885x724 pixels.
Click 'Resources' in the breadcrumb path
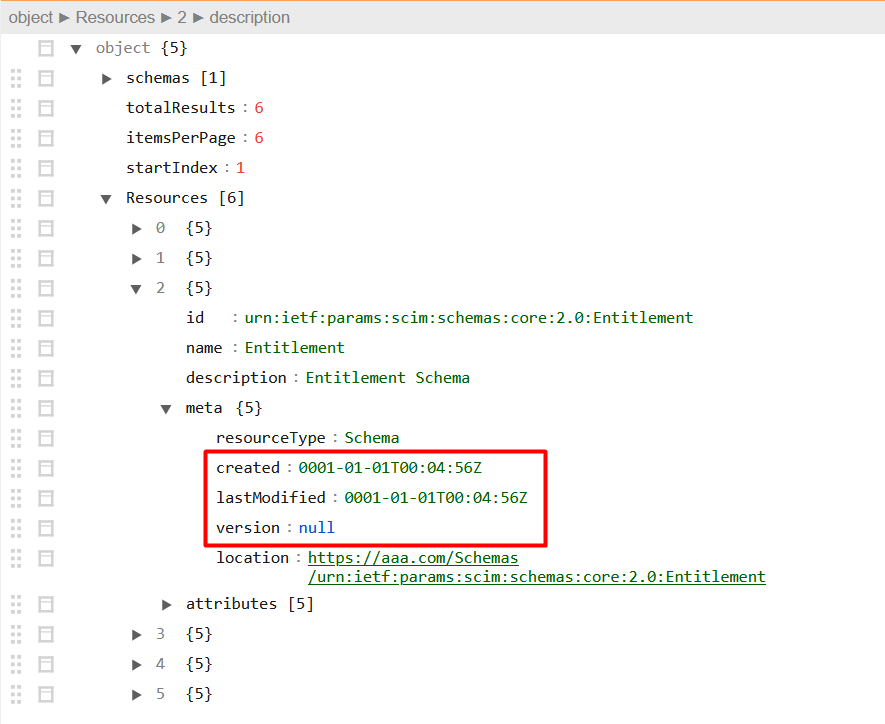pos(115,17)
